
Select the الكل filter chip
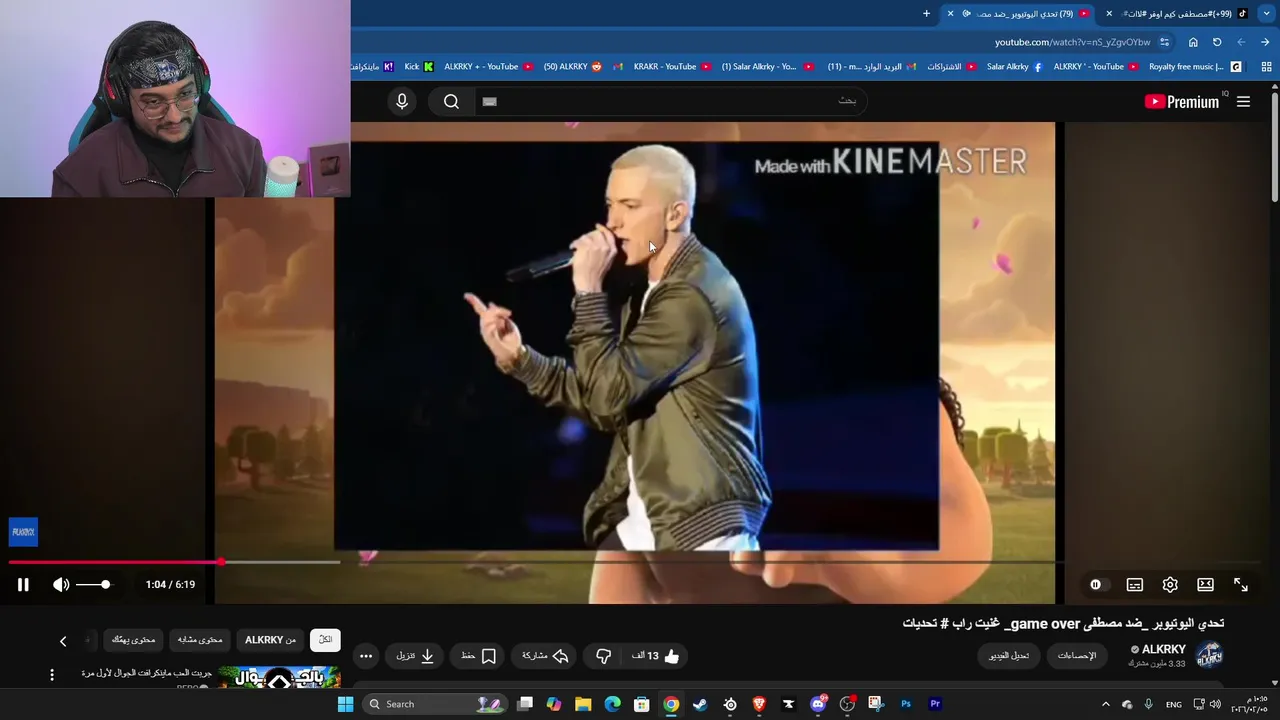(325, 640)
